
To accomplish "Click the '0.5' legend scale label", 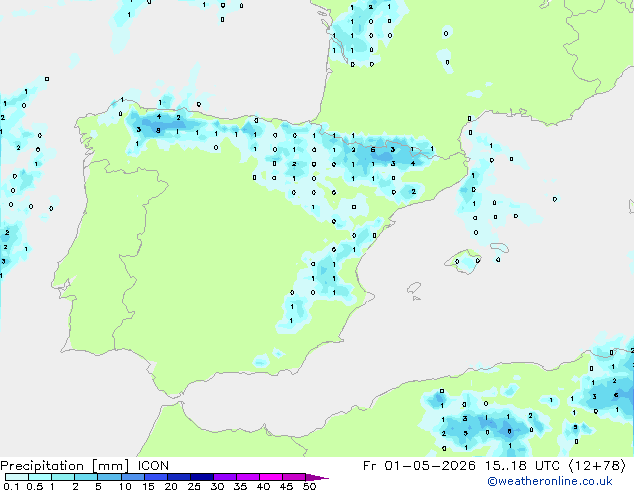I will (x=35, y=486).
